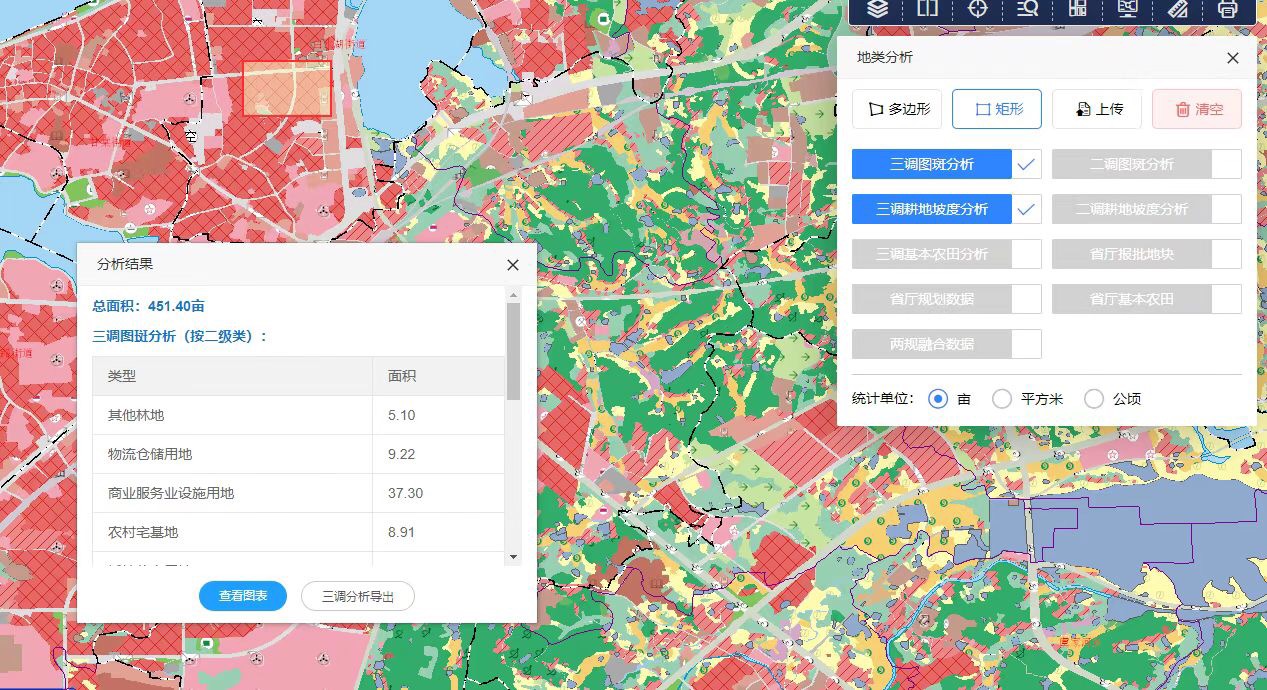Click the results scrollbar up arrow

click(x=513, y=295)
